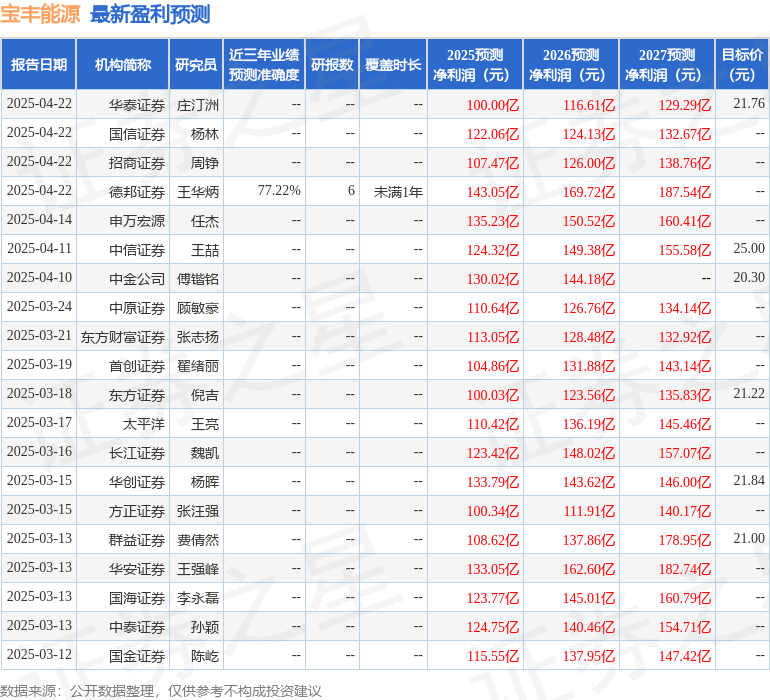This screenshot has width=770, height=700.
Task: Open the 东方财富证券 institution entry
Action: coord(123,337)
